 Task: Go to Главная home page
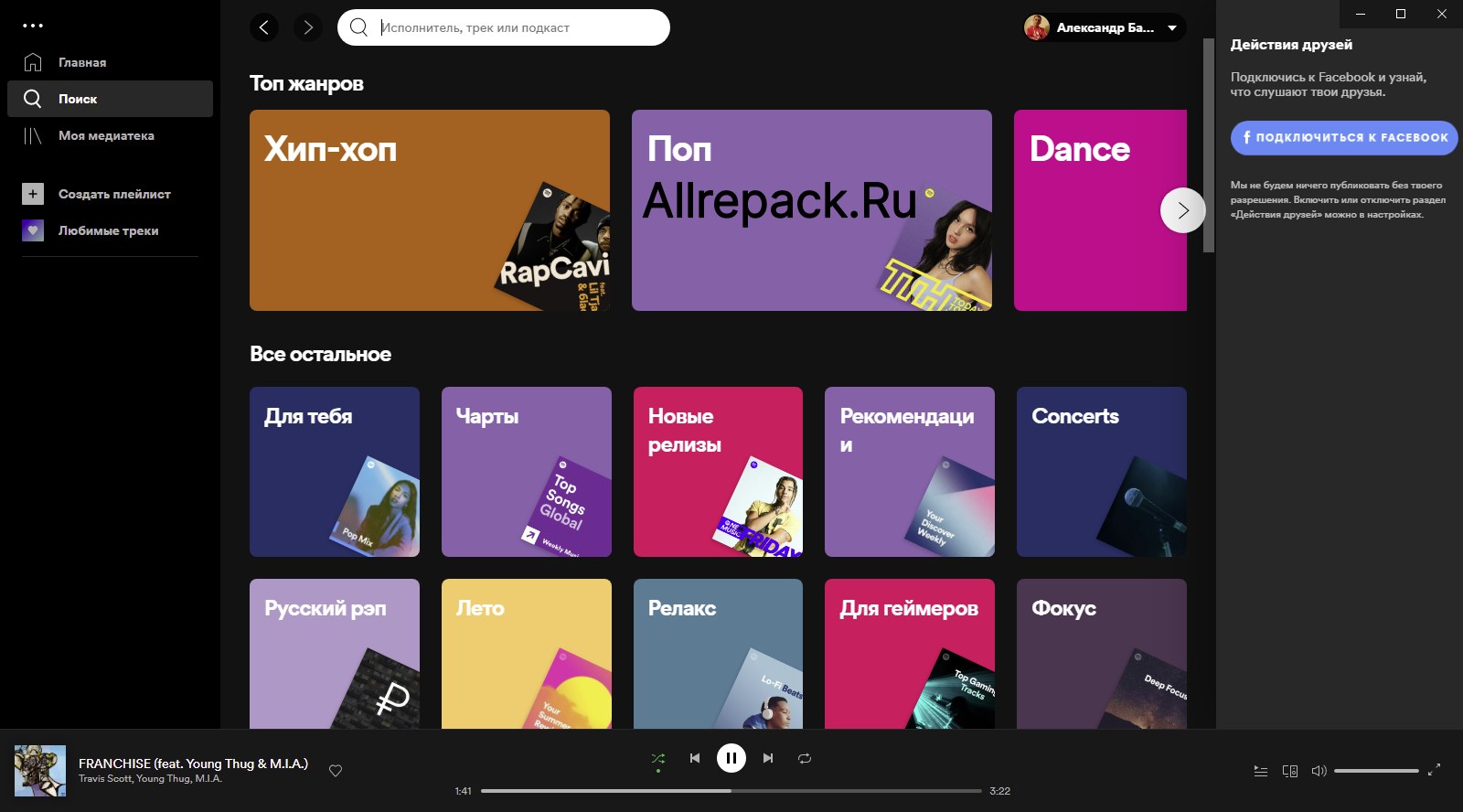110,62
